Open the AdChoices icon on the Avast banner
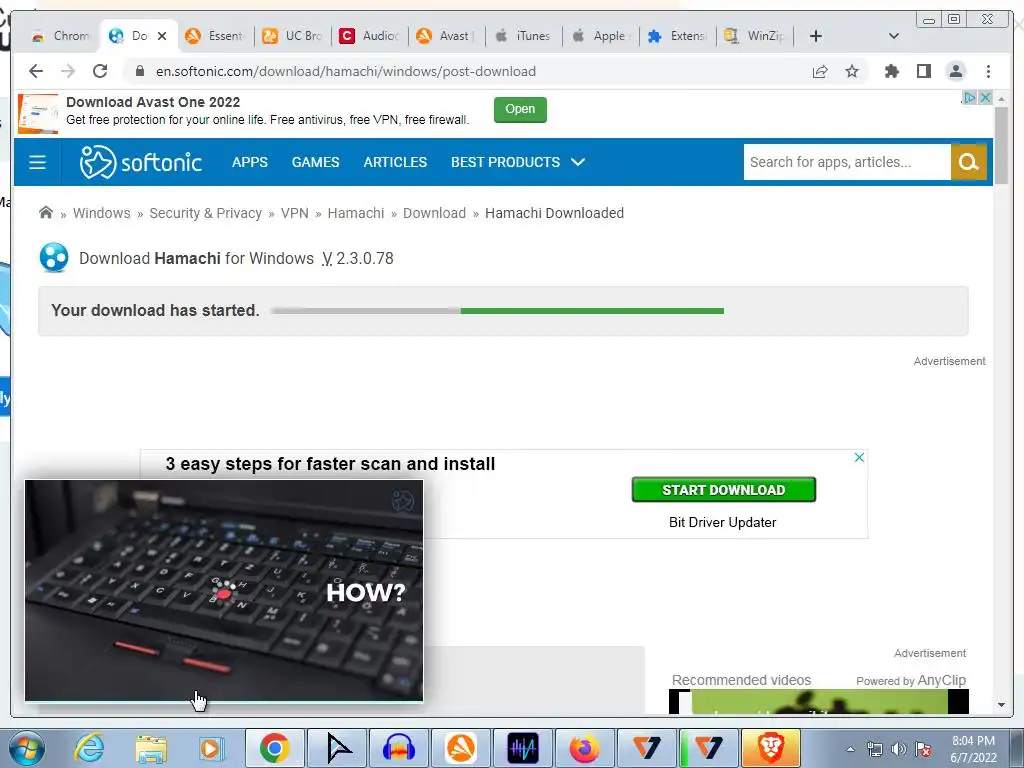Image resolution: width=1024 pixels, height=768 pixels. coord(970,97)
